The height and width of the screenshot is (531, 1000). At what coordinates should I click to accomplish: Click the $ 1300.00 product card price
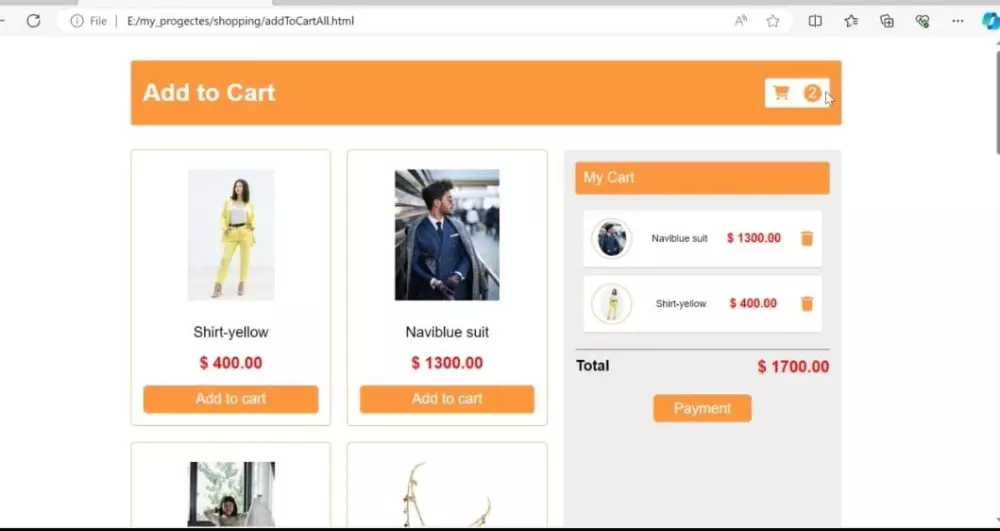coord(447,363)
